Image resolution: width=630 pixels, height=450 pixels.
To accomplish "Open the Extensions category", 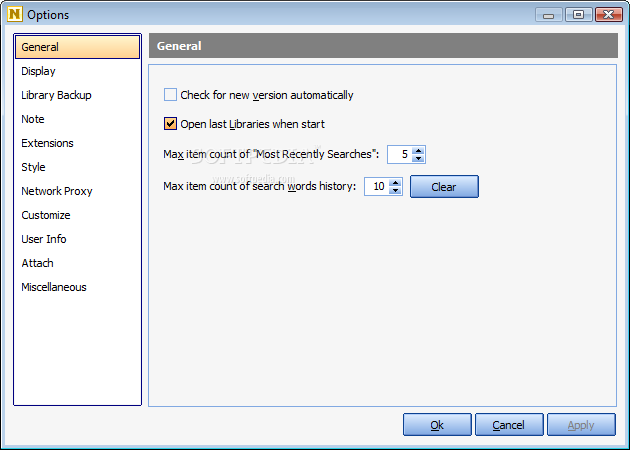I will [x=47, y=143].
